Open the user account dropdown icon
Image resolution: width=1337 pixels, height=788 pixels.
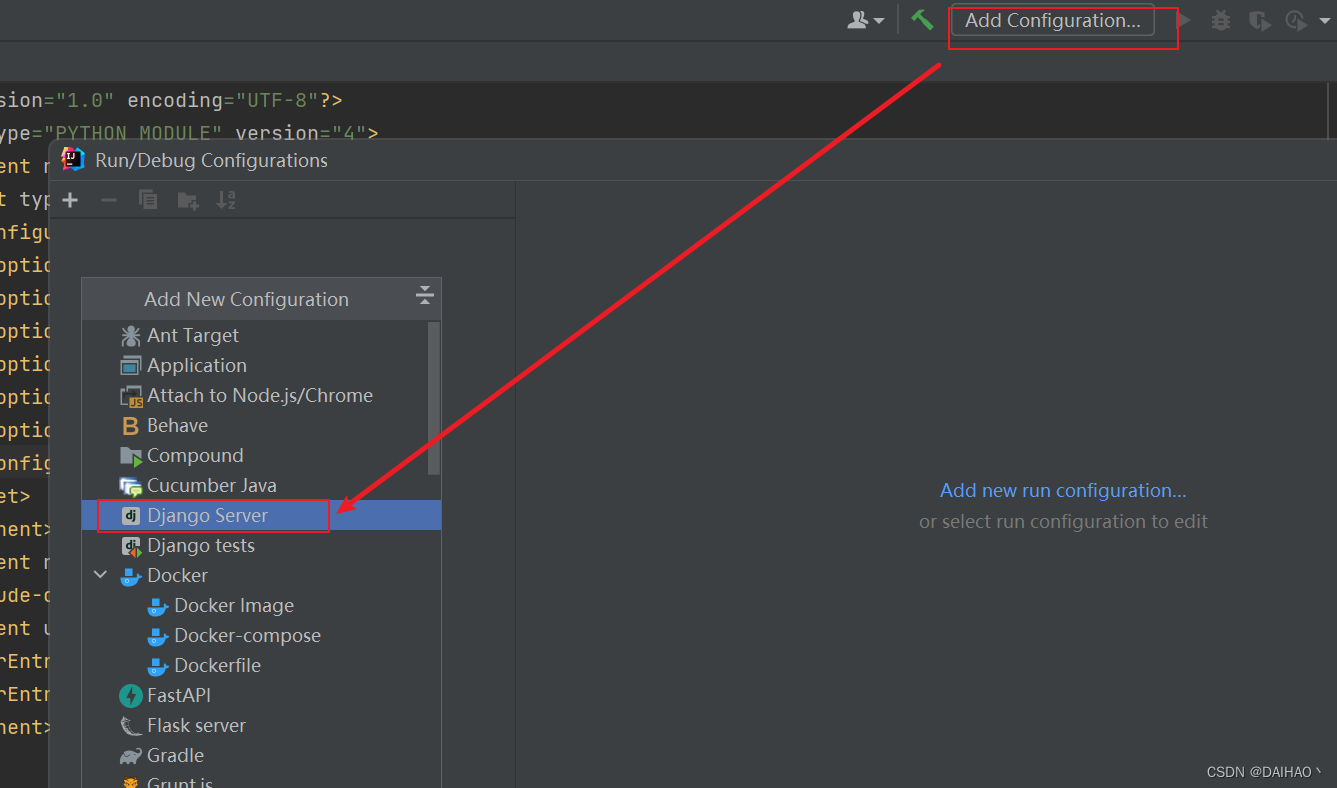click(866, 20)
